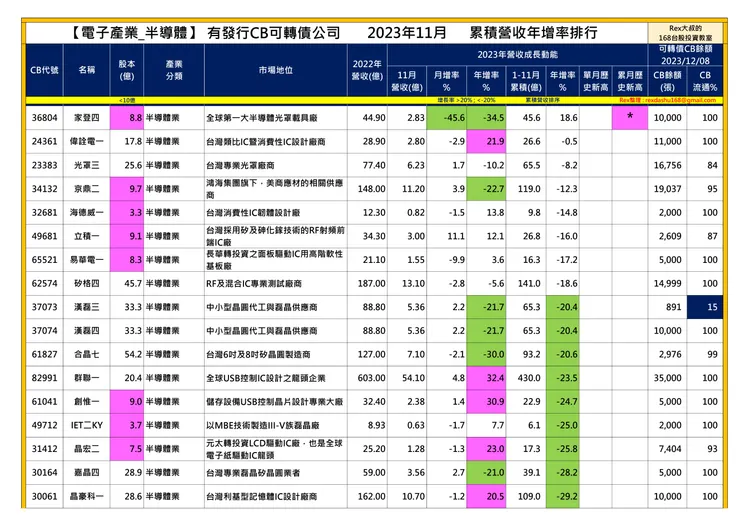Screen dimensions: 740x523
Task: Click the CB代號 column header
Action: point(44,70)
